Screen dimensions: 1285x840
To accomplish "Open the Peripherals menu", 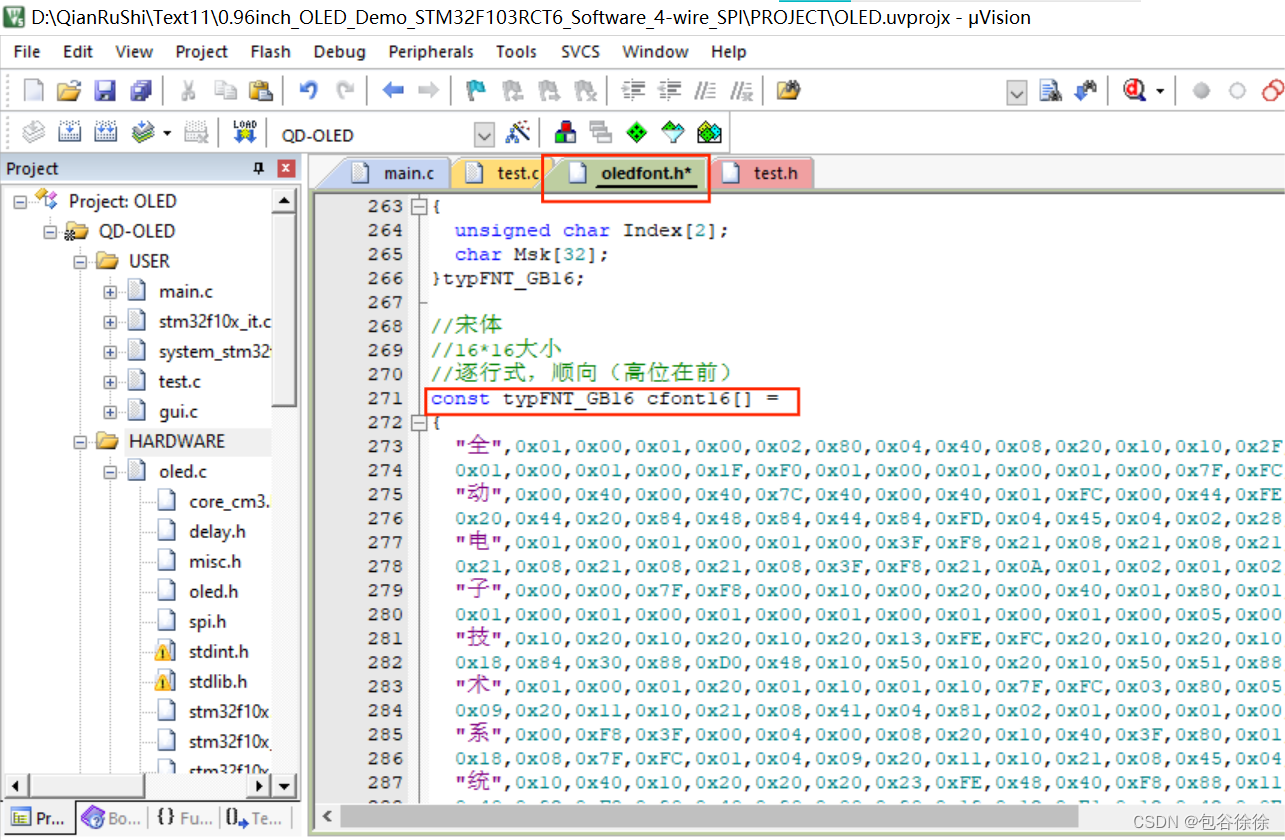I will (x=431, y=52).
